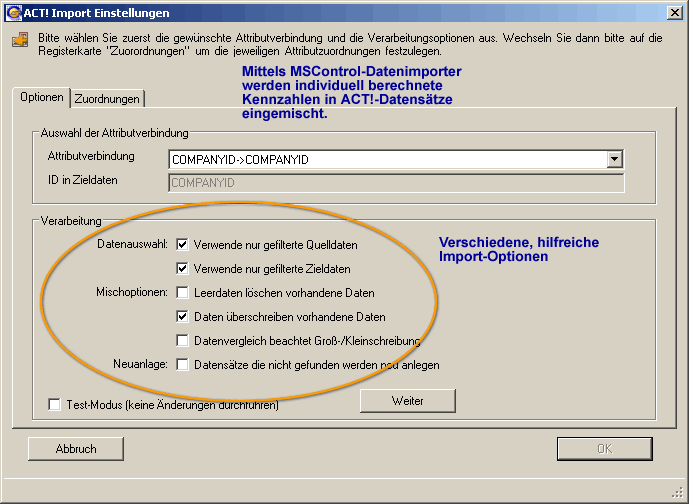Click the Verarbeitung group title
The width and height of the screenshot is (689, 504).
71,221
